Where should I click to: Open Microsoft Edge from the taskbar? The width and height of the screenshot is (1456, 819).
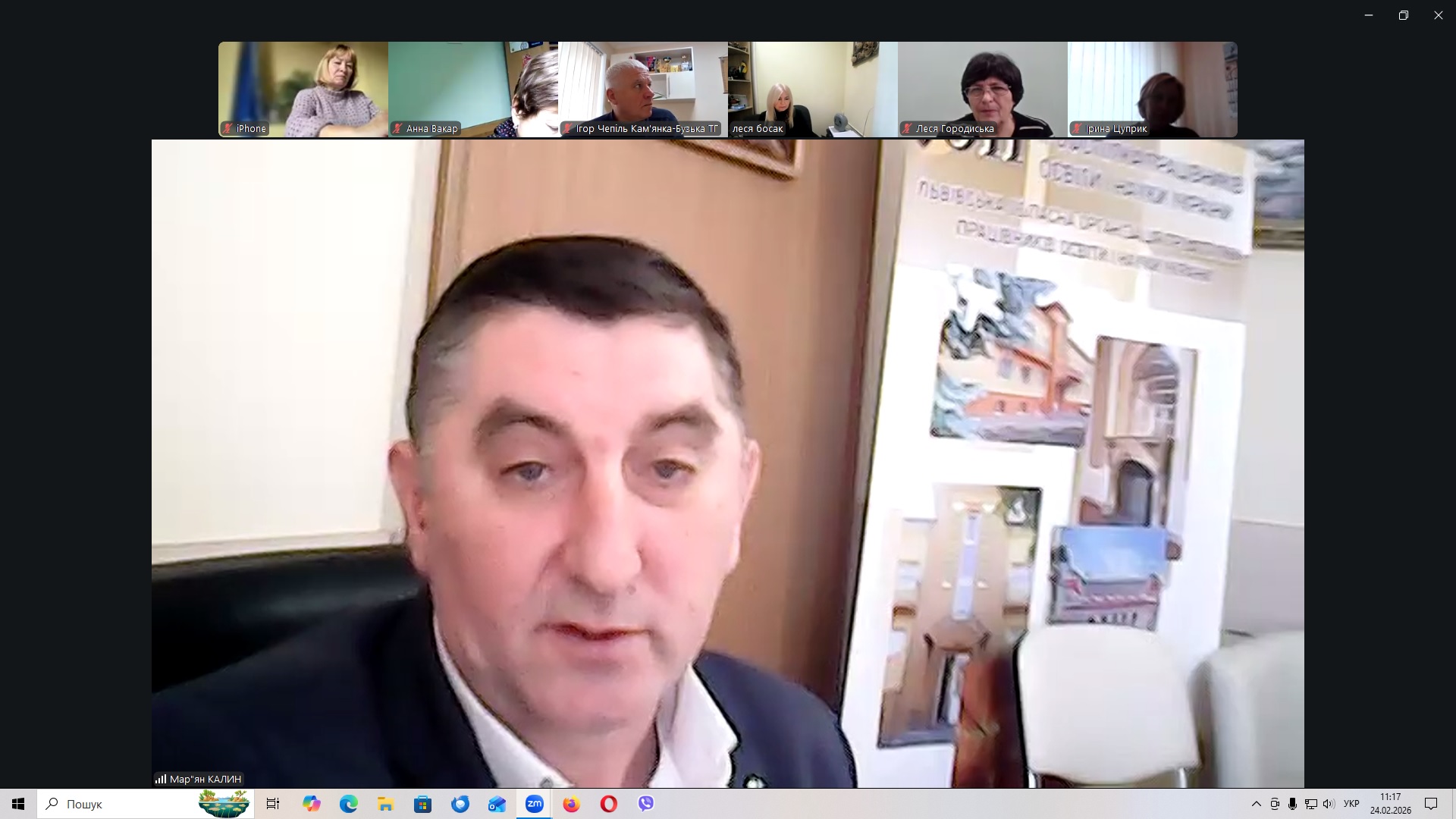click(349, 804)
